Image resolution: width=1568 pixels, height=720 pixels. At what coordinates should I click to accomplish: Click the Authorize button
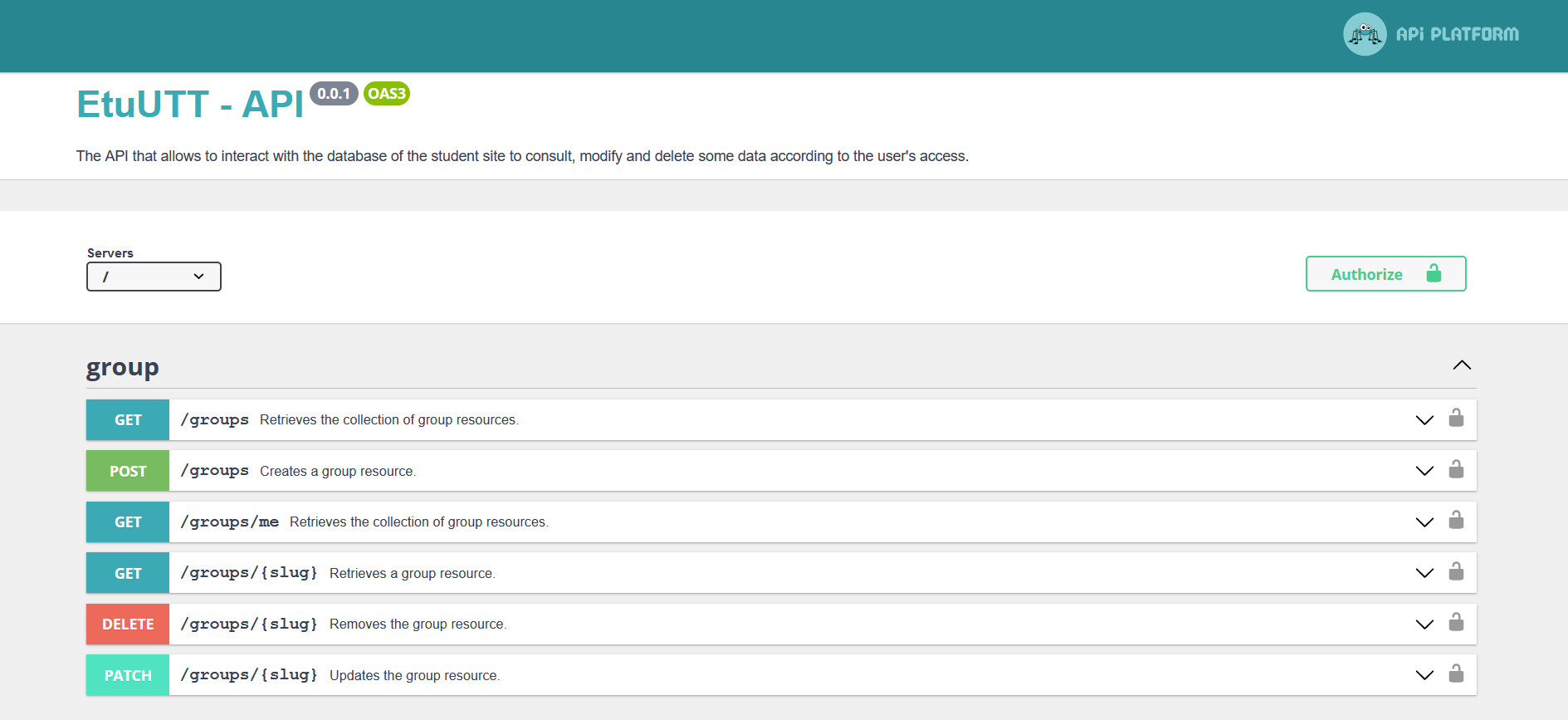(1386, 274)
